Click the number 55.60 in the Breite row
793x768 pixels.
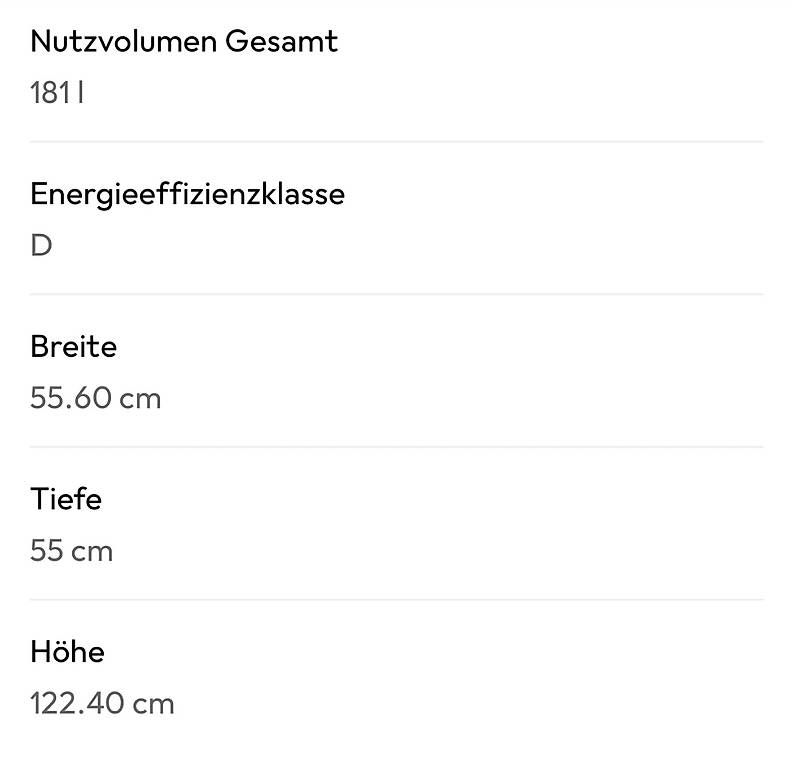pyautogui.click(x=71, y=398)
